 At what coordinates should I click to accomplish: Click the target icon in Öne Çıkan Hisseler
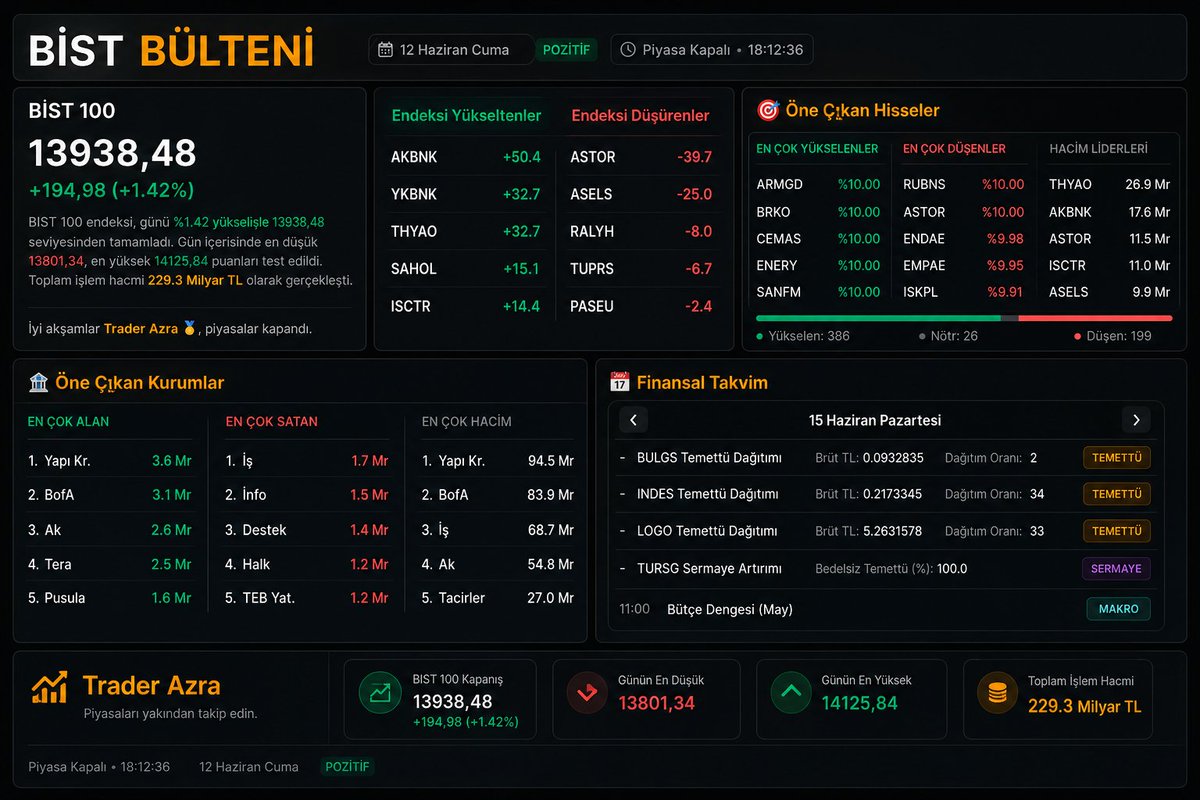(x=768, y=110)
